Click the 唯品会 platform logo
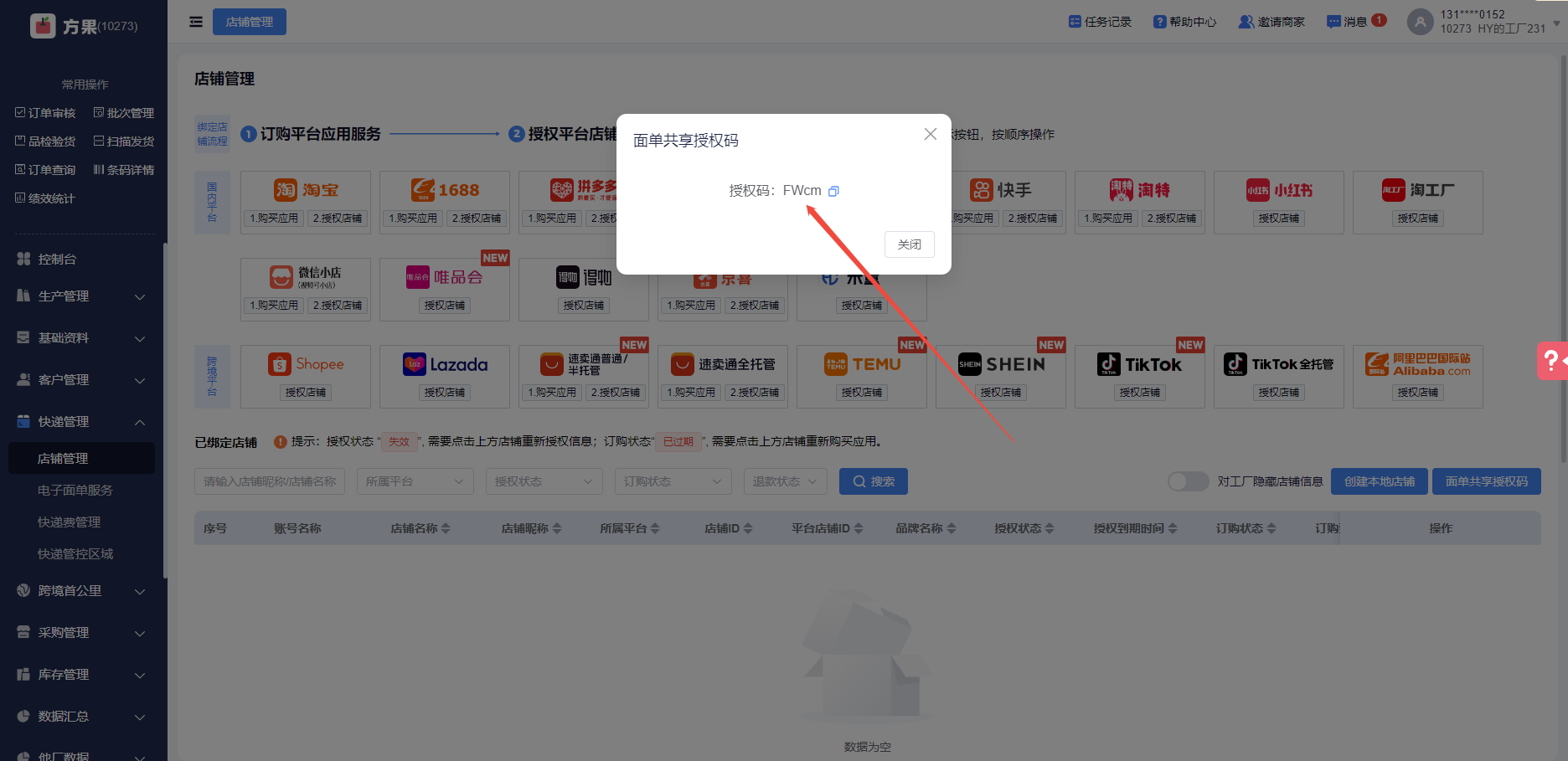1568x761 pixels. pos(445,277)
